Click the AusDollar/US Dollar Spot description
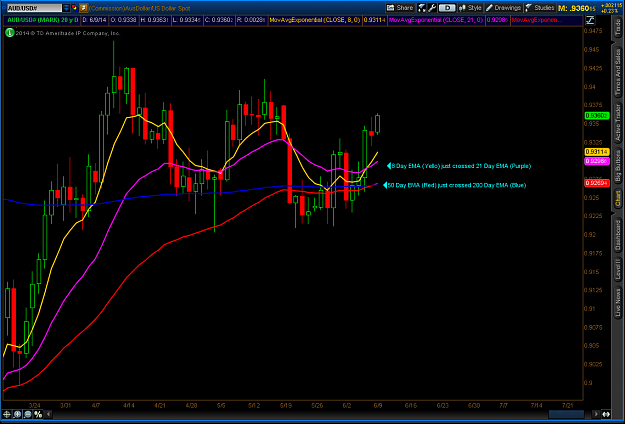 (x=140, y=8)
